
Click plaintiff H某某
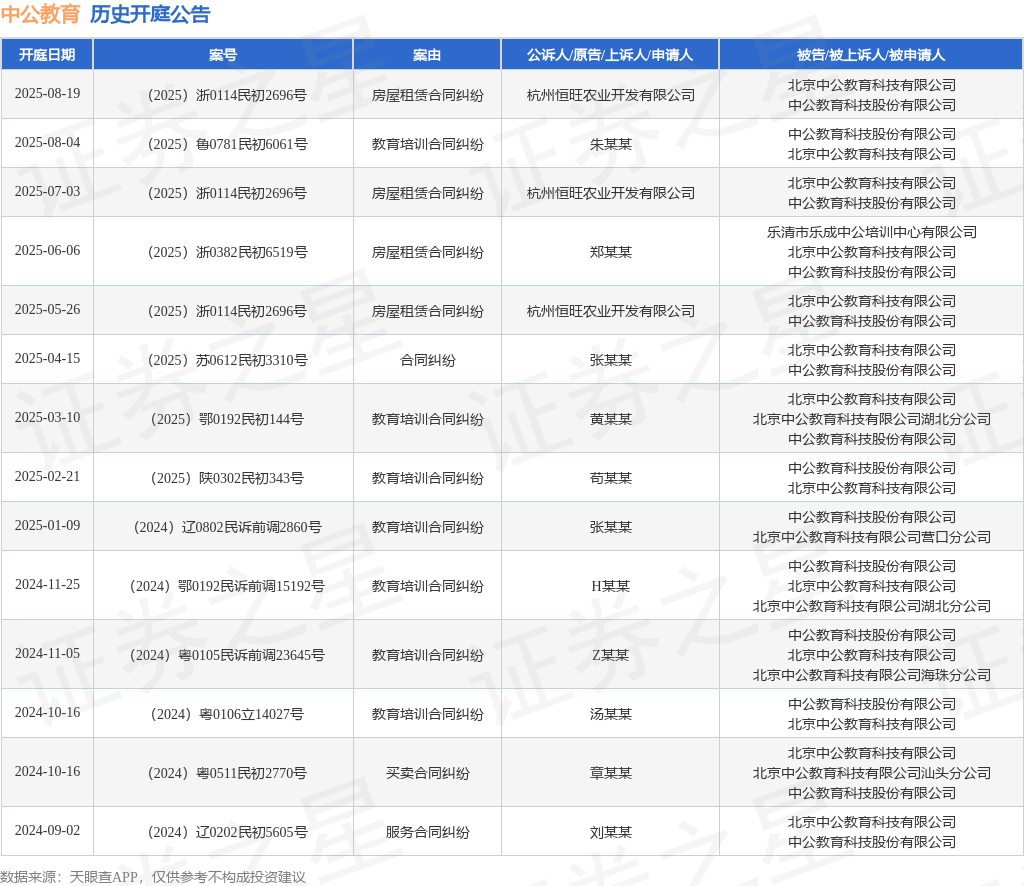(x=611, y=586)
